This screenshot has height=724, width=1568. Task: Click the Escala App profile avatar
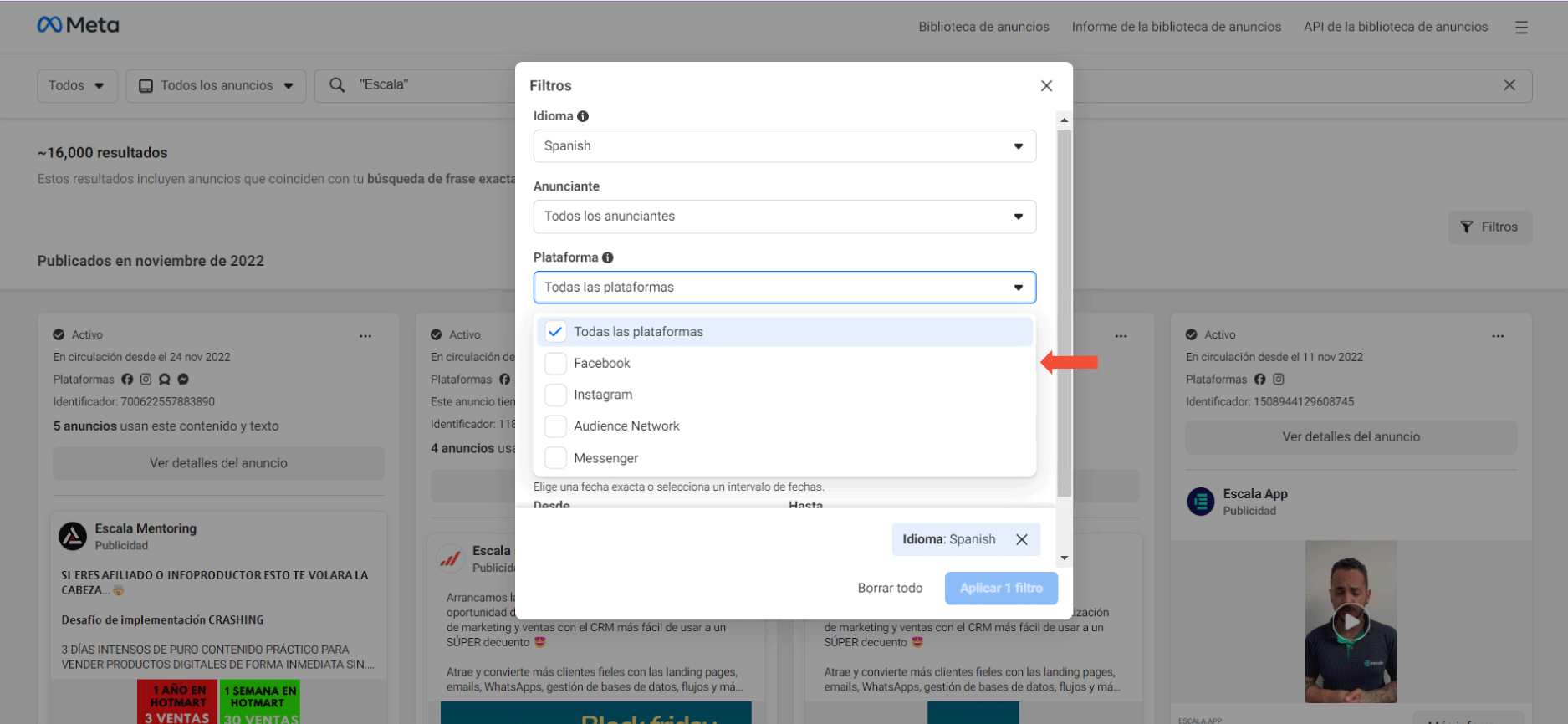(1201, 502)
